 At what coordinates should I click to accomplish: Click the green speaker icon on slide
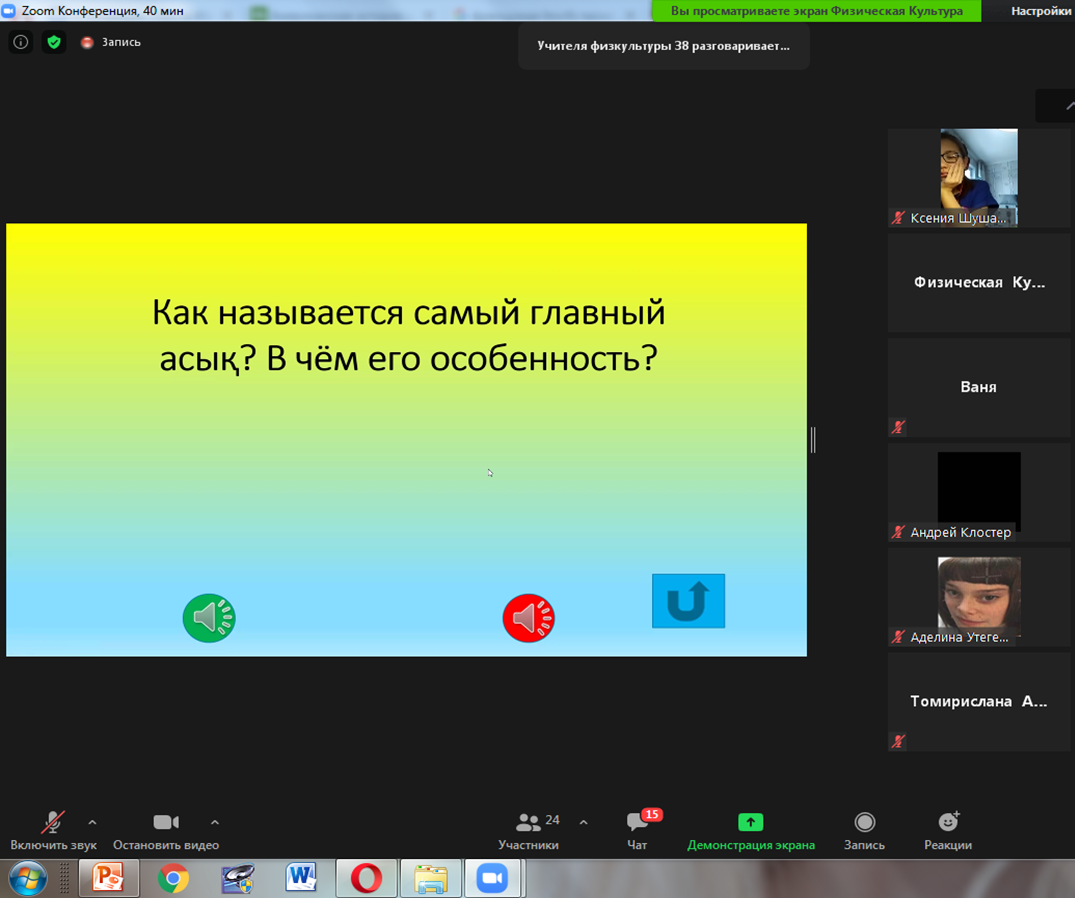(x=209, y=618)
